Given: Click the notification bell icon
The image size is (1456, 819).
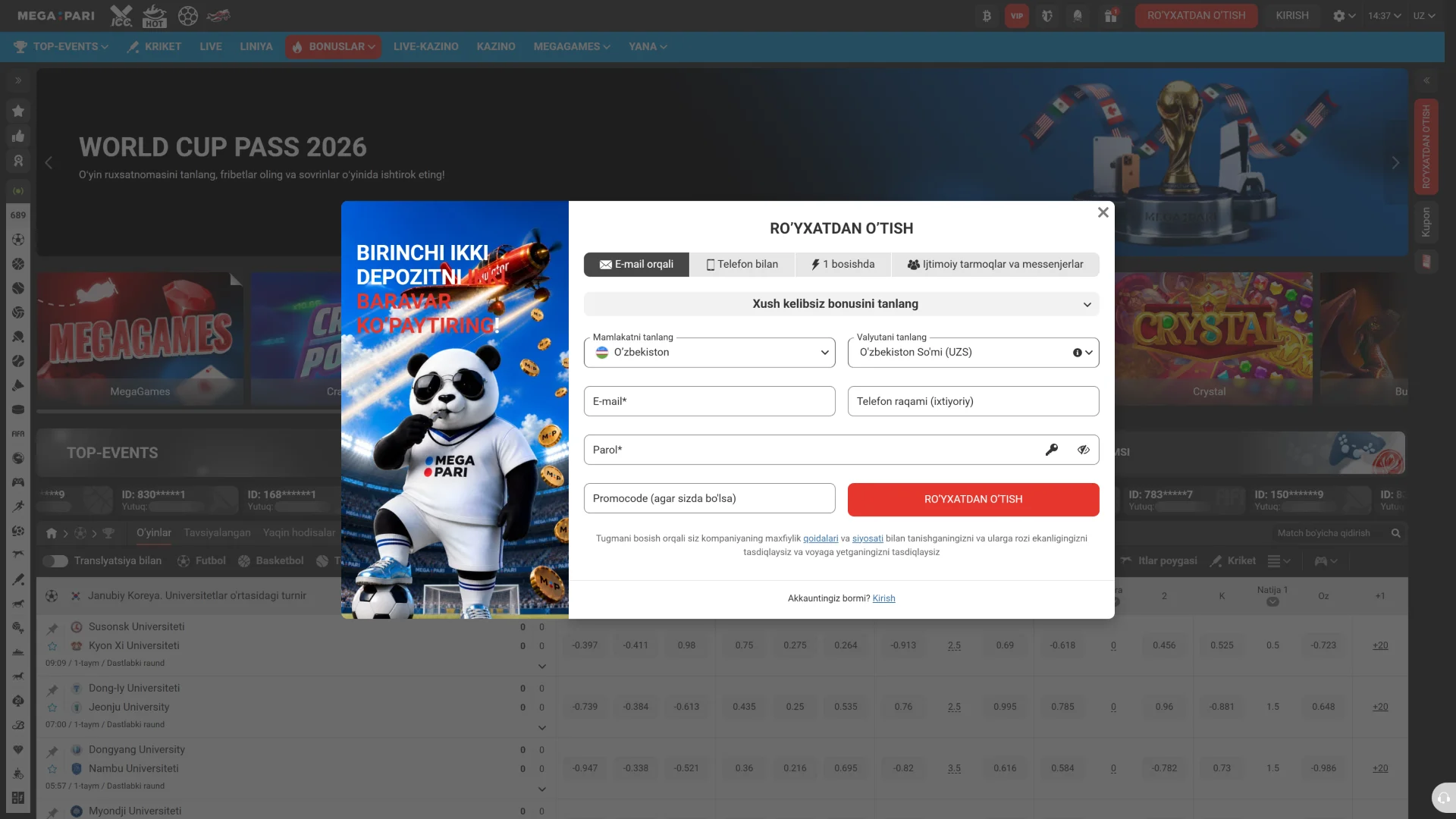Looking at the screenshot, I should (x=1078, y=16).
